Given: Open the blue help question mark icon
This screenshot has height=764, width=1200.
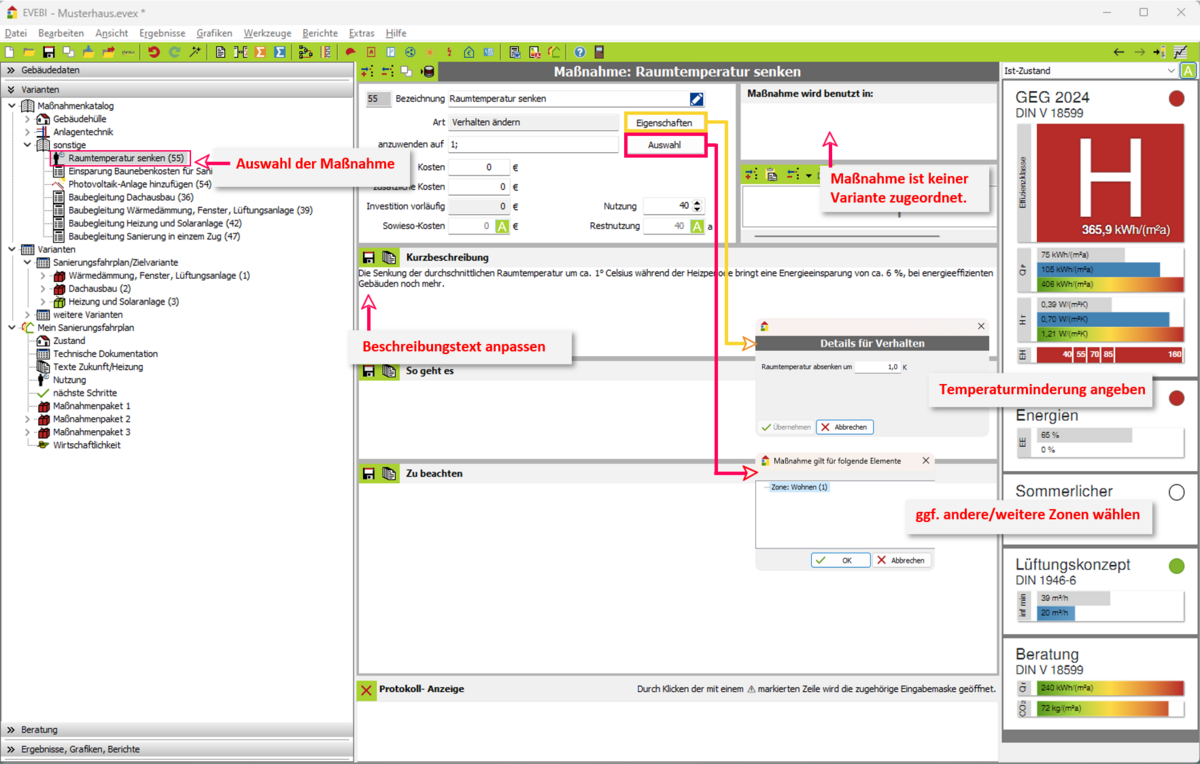Looking at the screenshot, I should click(580, 52).
